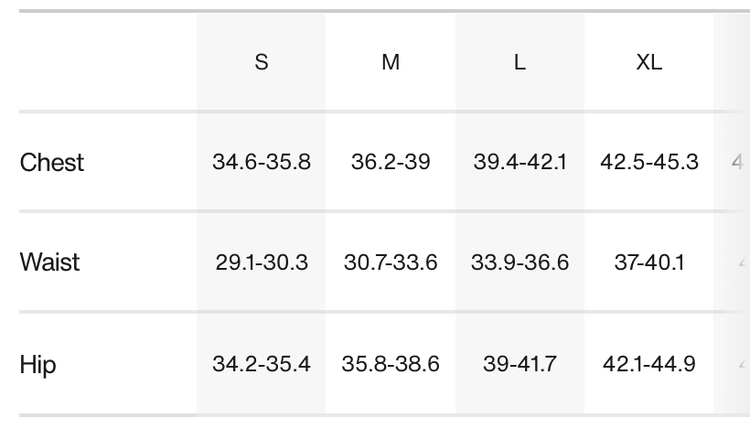Click waist measurement 37-40.1
The height and width of the screenshot is (439, 750).
click(649, 263)
